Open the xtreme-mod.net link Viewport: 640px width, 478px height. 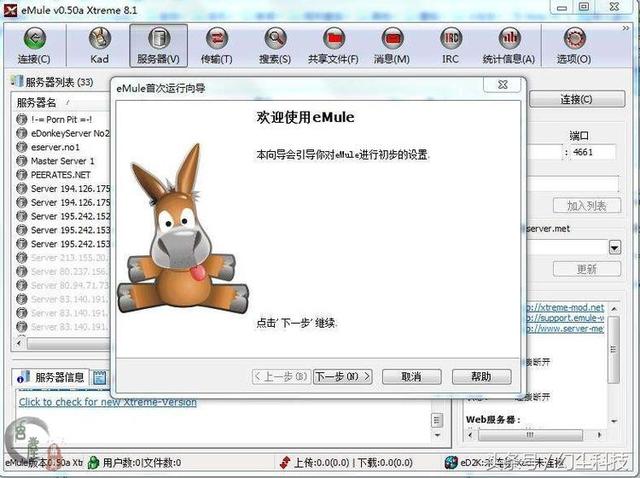(x=565, y=307)
